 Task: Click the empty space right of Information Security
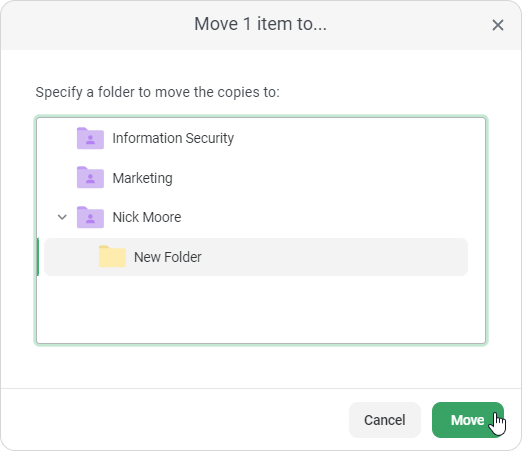pyautogui.click(x=358, y=138)
